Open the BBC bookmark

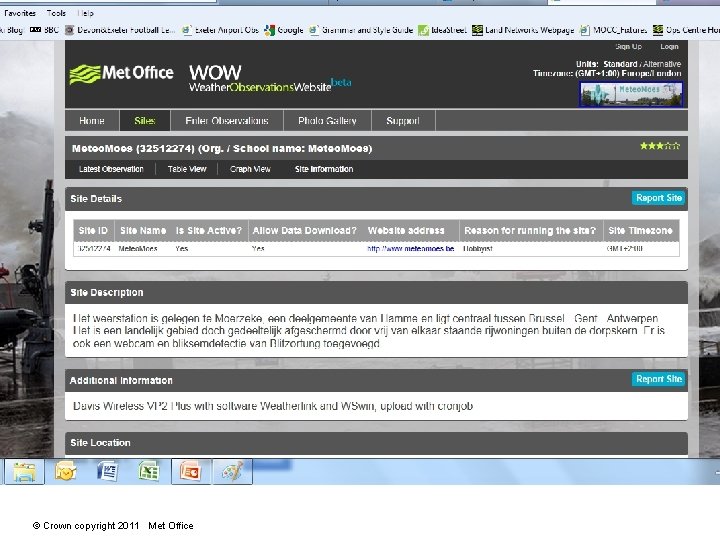coord(45,30)
